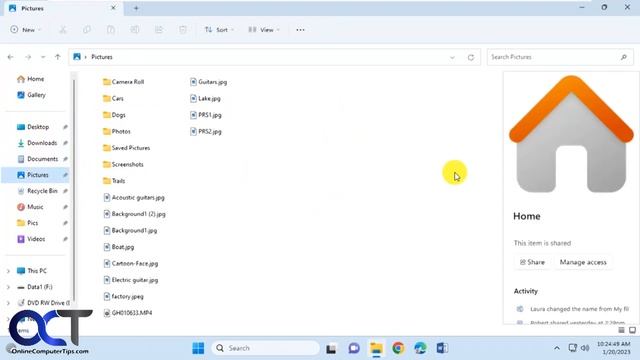The width and height of the screenshot is (640, 360).
Task: Click Share button in details pane
Action: point(532,262)
